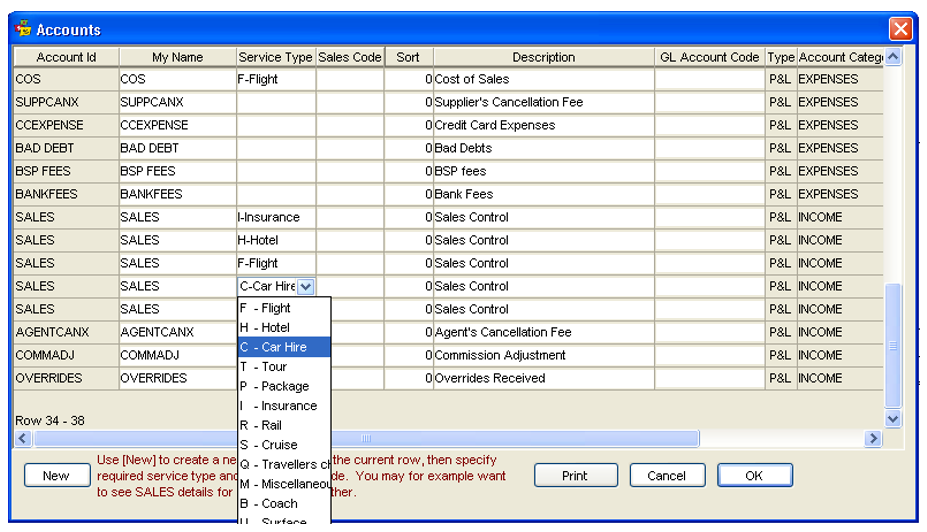
Task: Click the Type column header
Action: click(x=781, y=57)
